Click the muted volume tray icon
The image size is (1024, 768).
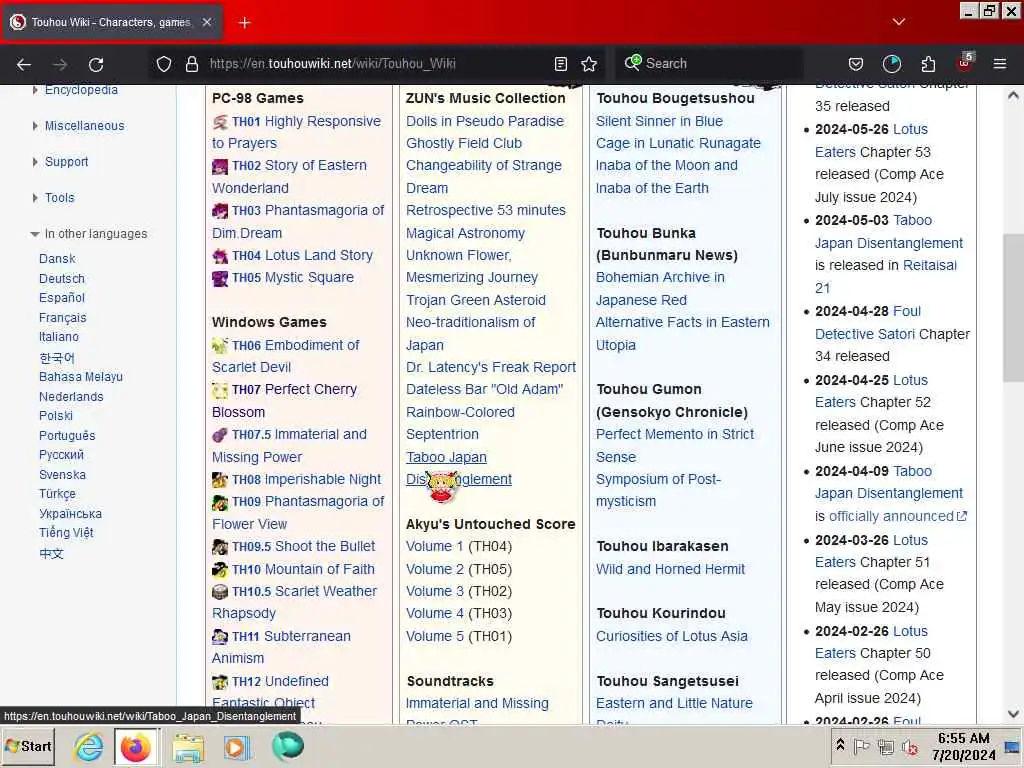click(x=909, y=746)
